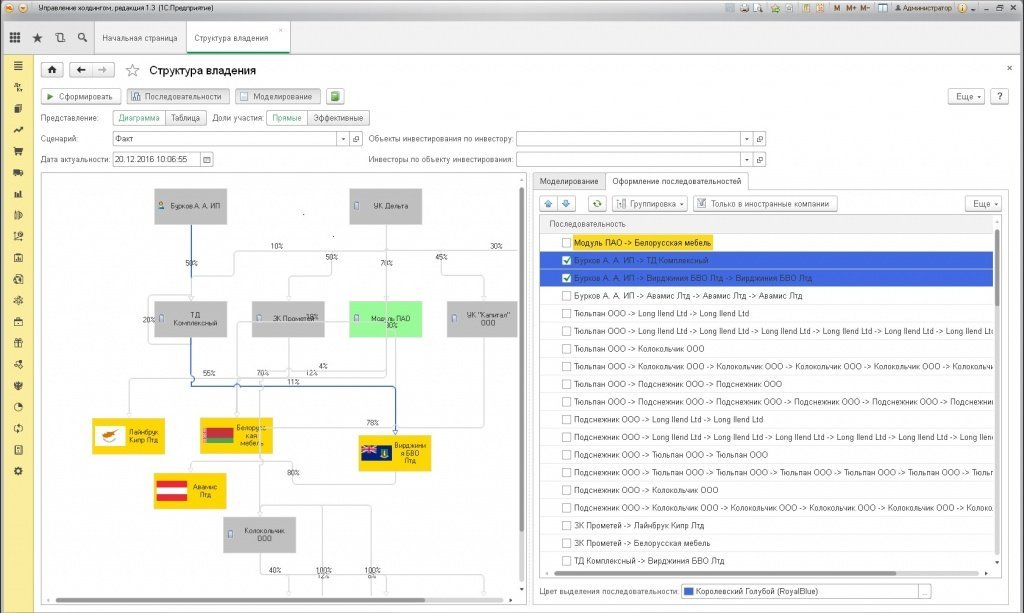Open the top Еще menu
The image size is (1024, 613).
967,97
